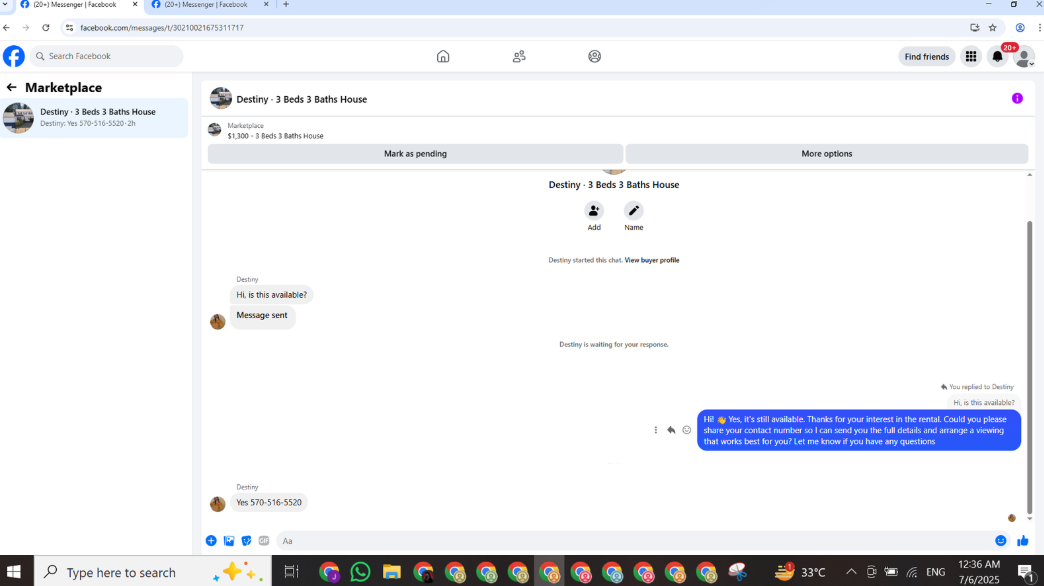Open the Facebook logo home link
Image resolution: width=1044 pixels, height=586 pixels.
tap(13, 56)
